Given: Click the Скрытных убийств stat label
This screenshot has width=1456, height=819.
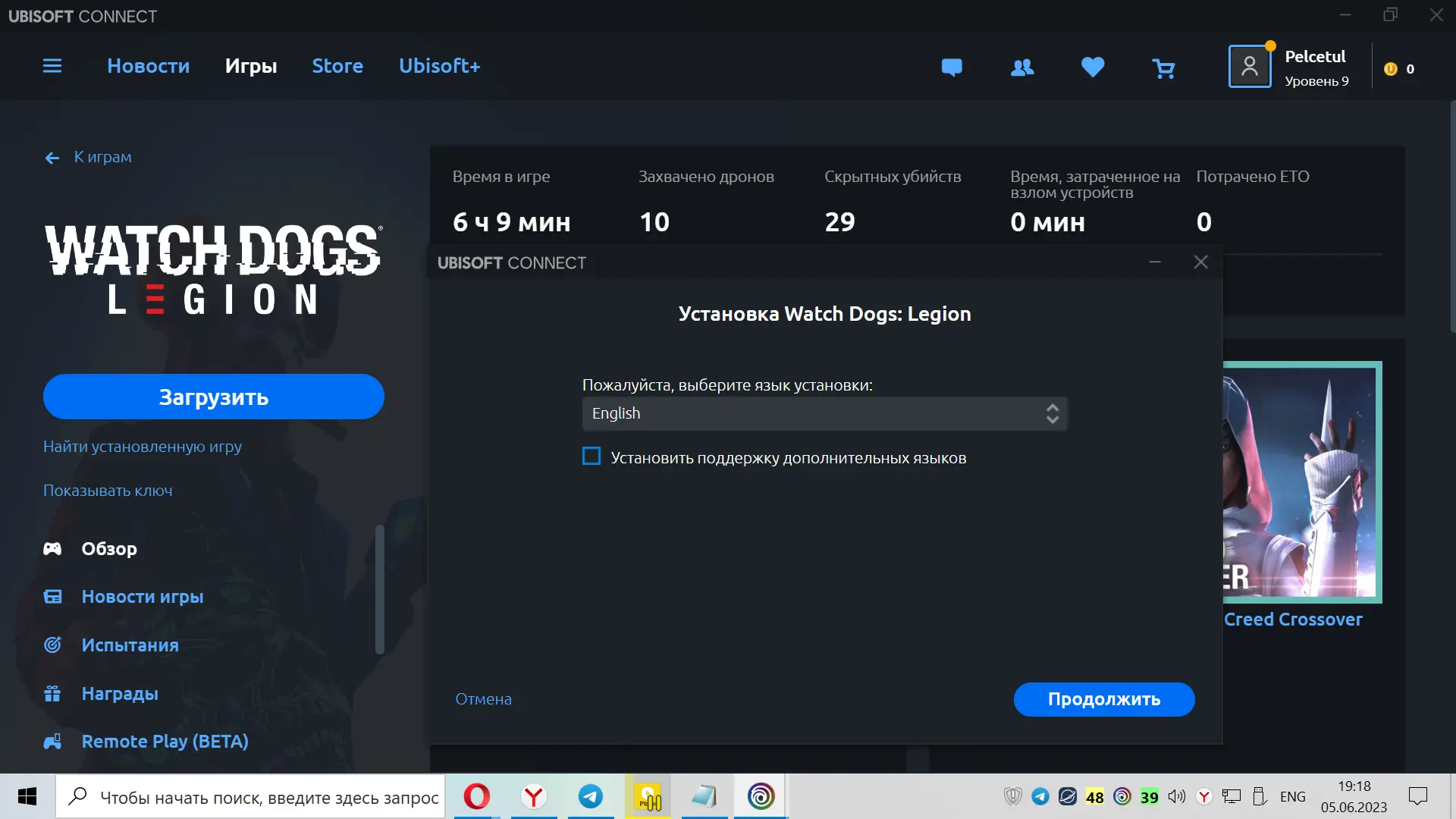Looking at the screenshot, I should tap(893, 177).
